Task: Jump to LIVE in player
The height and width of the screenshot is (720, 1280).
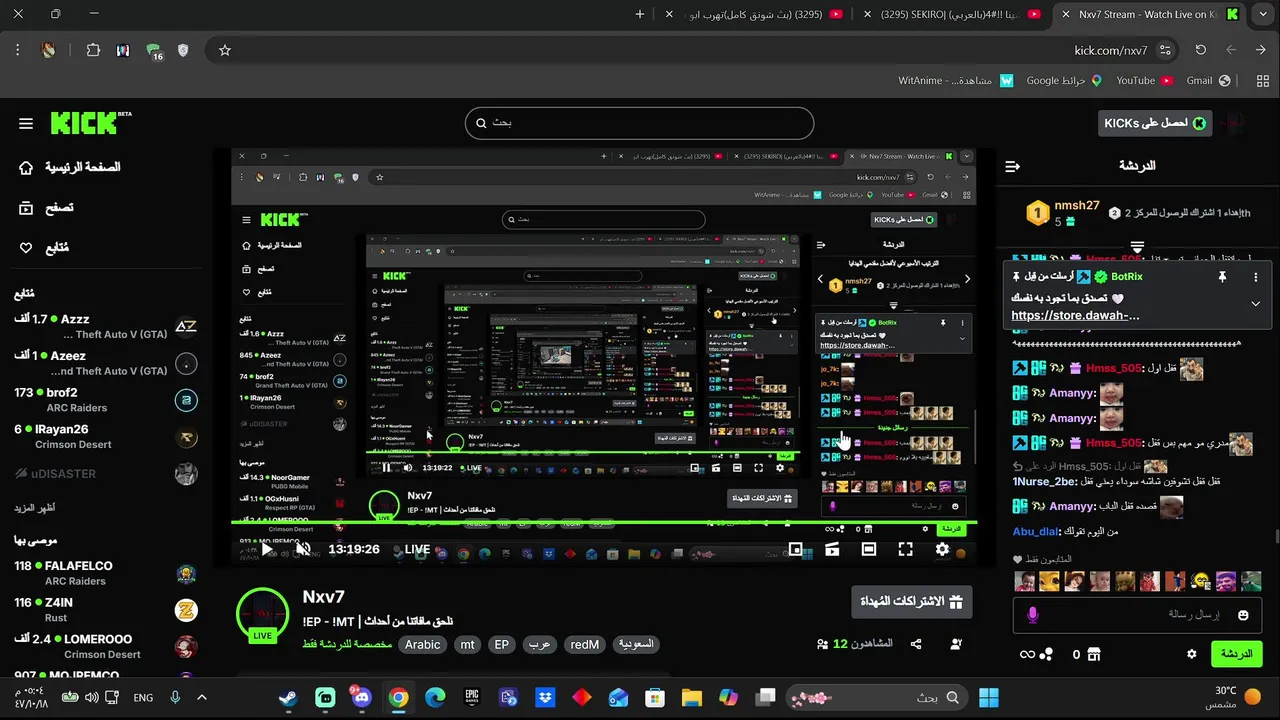Action: [417, 549]
